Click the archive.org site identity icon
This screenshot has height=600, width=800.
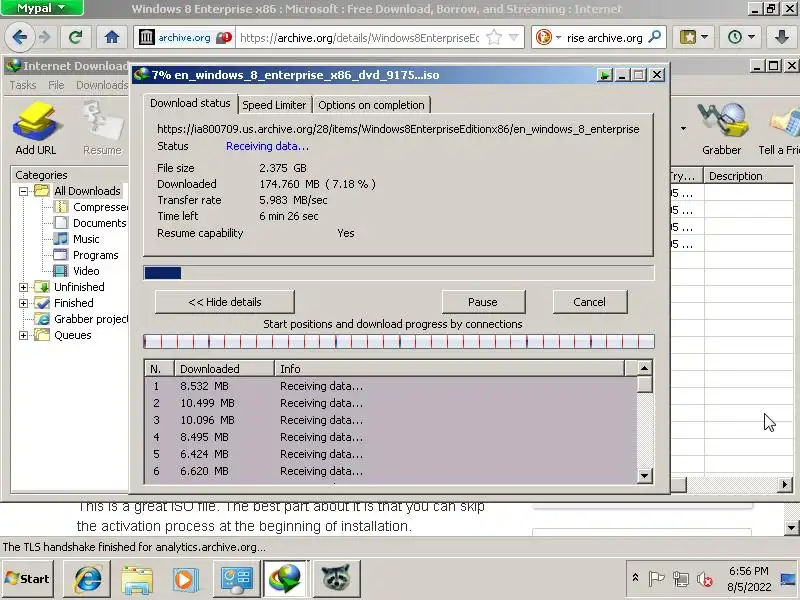pyautogui.click(x=146, y=37)
